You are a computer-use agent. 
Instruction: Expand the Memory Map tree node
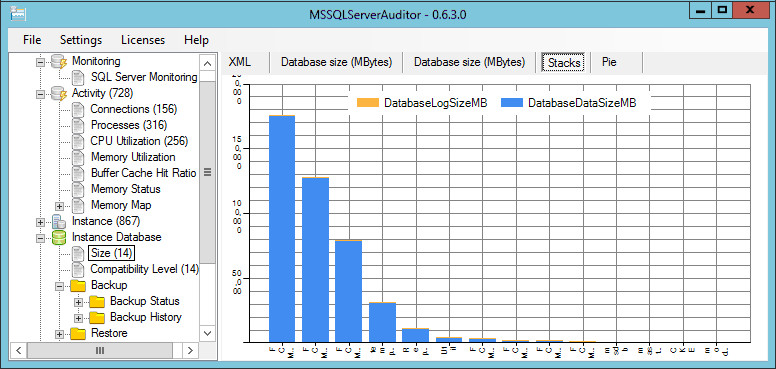click(59, 206)
